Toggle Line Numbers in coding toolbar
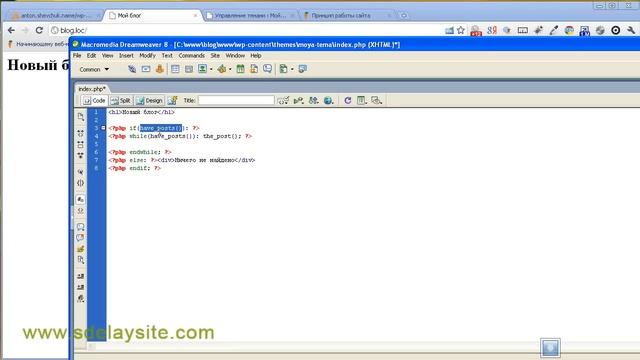This screenshot has width=640, height=360. tap(80, 199)
